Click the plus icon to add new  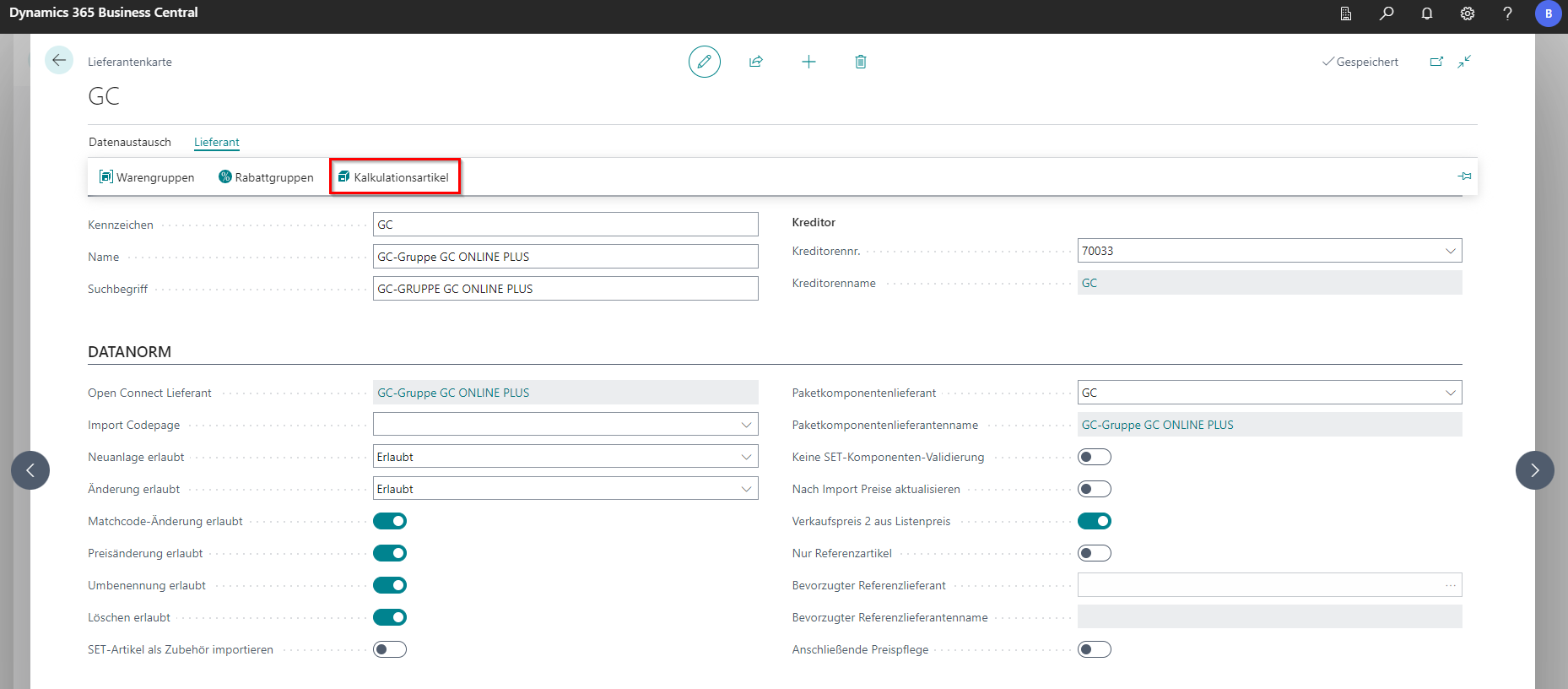click(x=808, y=62)
